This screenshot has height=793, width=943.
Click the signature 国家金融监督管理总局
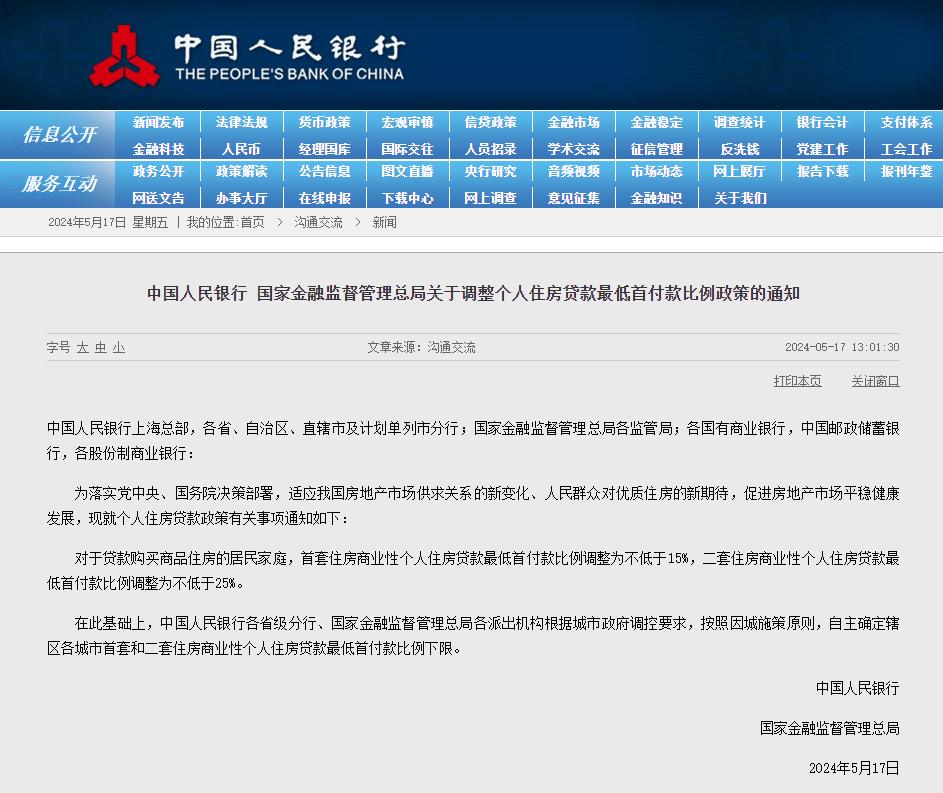pyautogui.click(x=830, y=729)
